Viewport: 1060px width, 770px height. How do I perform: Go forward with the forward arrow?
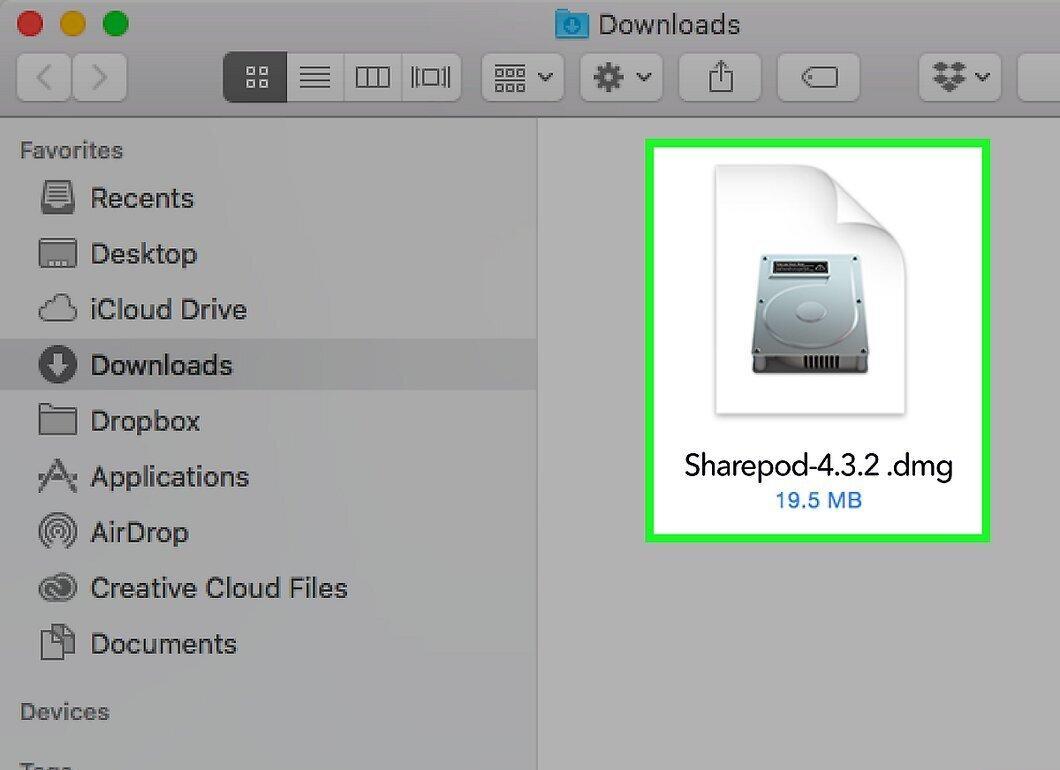pyautogui.click(x=99, y=77)
